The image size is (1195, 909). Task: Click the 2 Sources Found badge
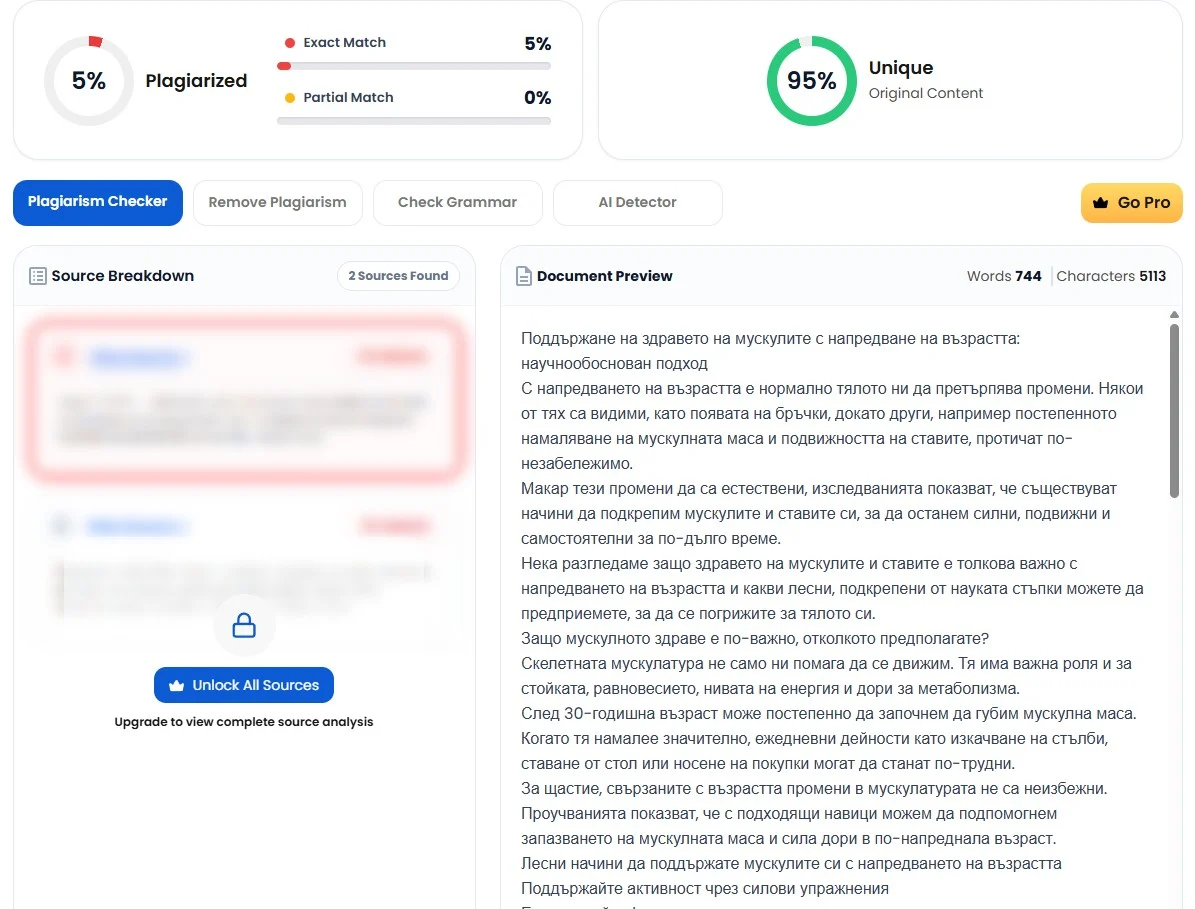[x=399, y=276]
